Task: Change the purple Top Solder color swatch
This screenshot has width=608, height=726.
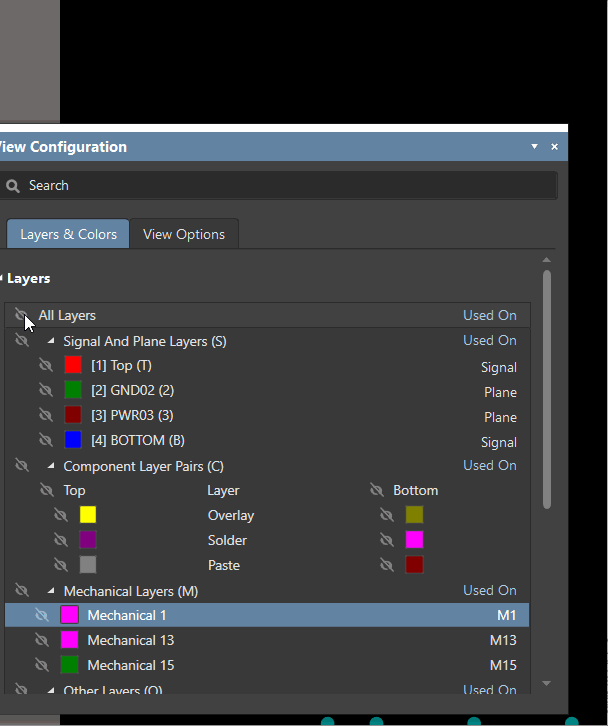Action: (88, 539)
